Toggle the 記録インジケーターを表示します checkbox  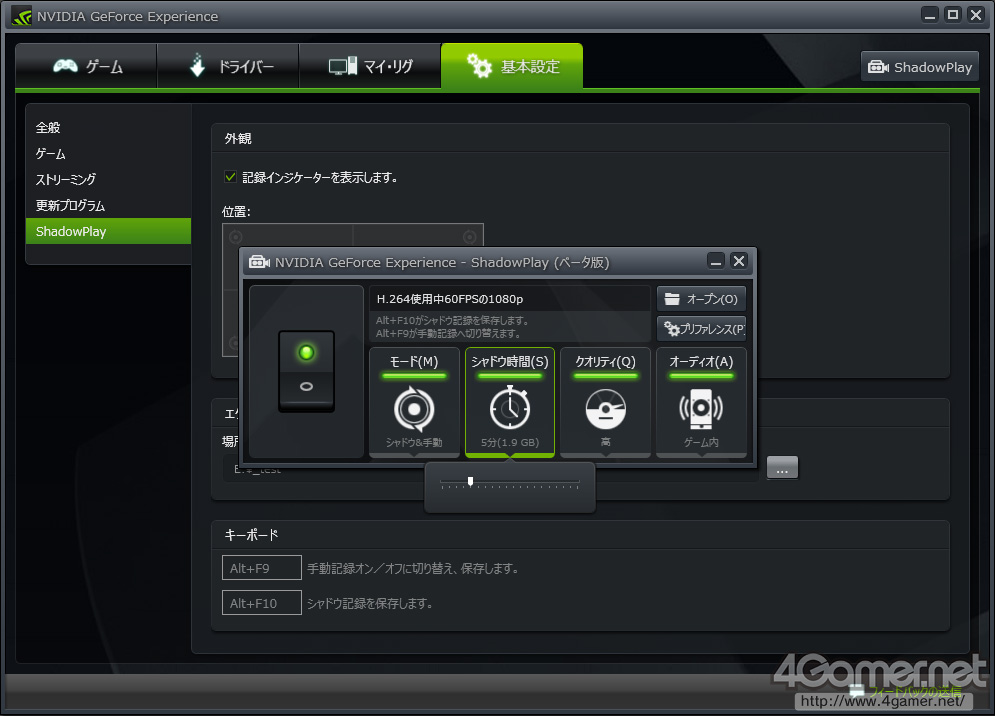point(230,177)
